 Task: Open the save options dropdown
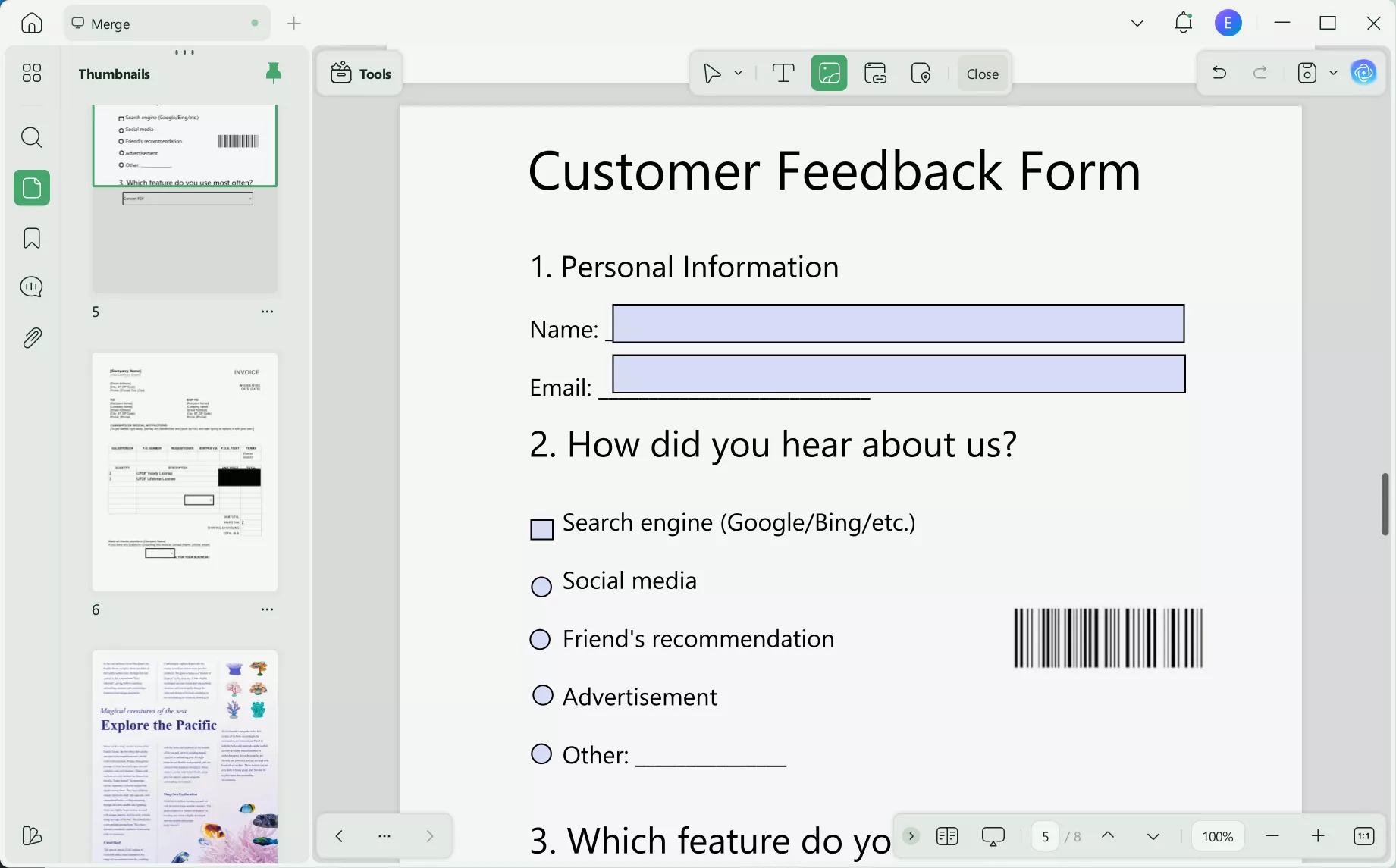pos(1334,73)
